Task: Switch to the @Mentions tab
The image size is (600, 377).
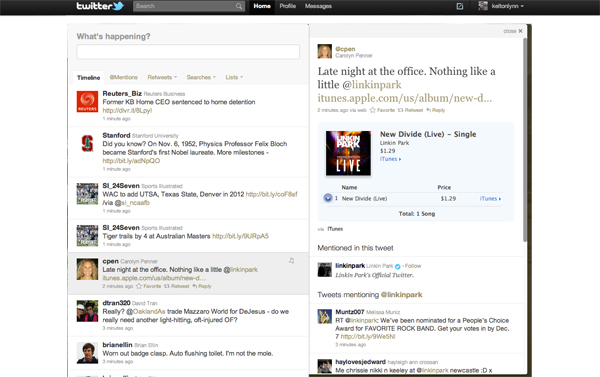Action: (124, 77)
